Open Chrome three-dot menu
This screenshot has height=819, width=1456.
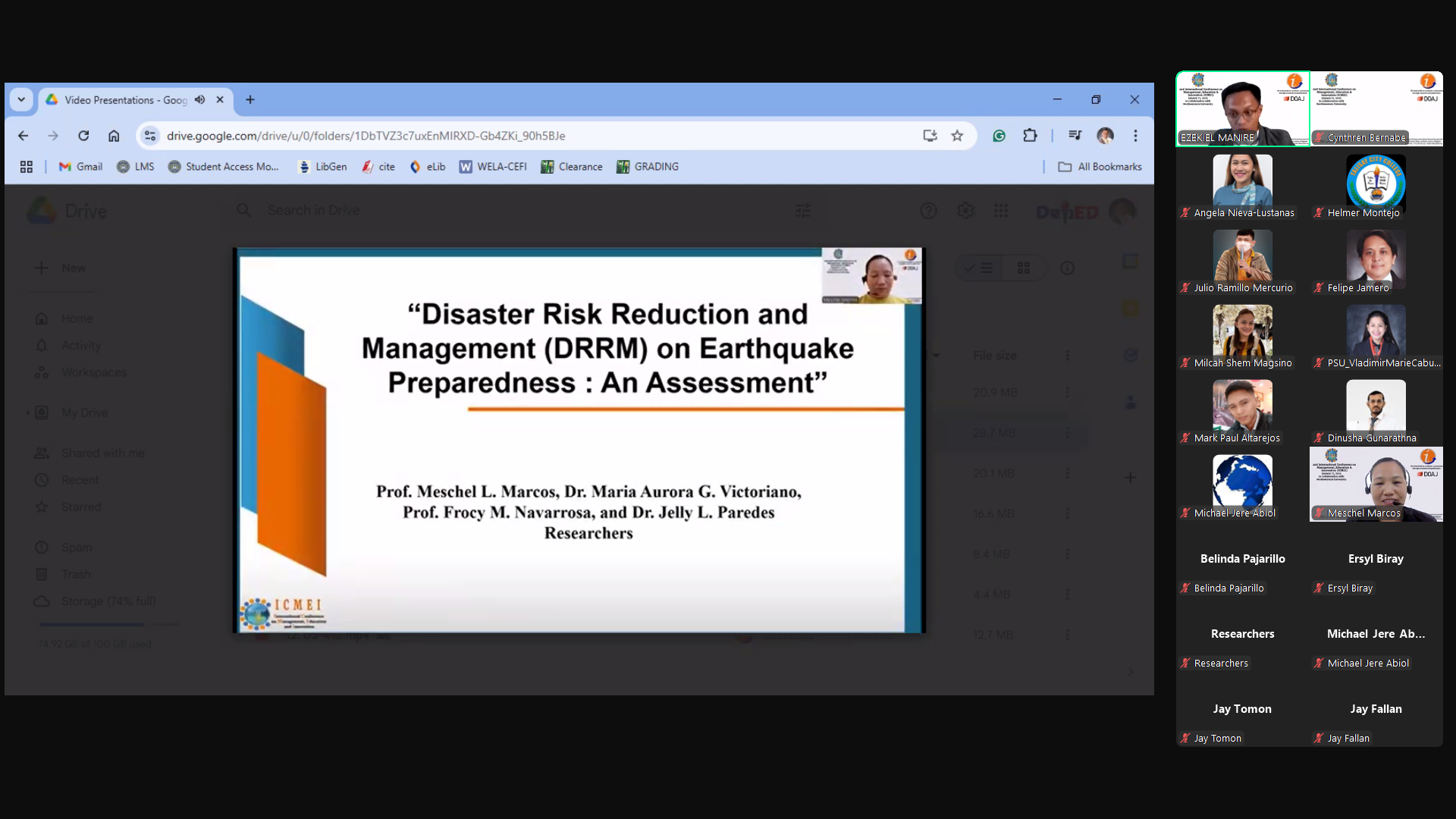click(1135, 136)
